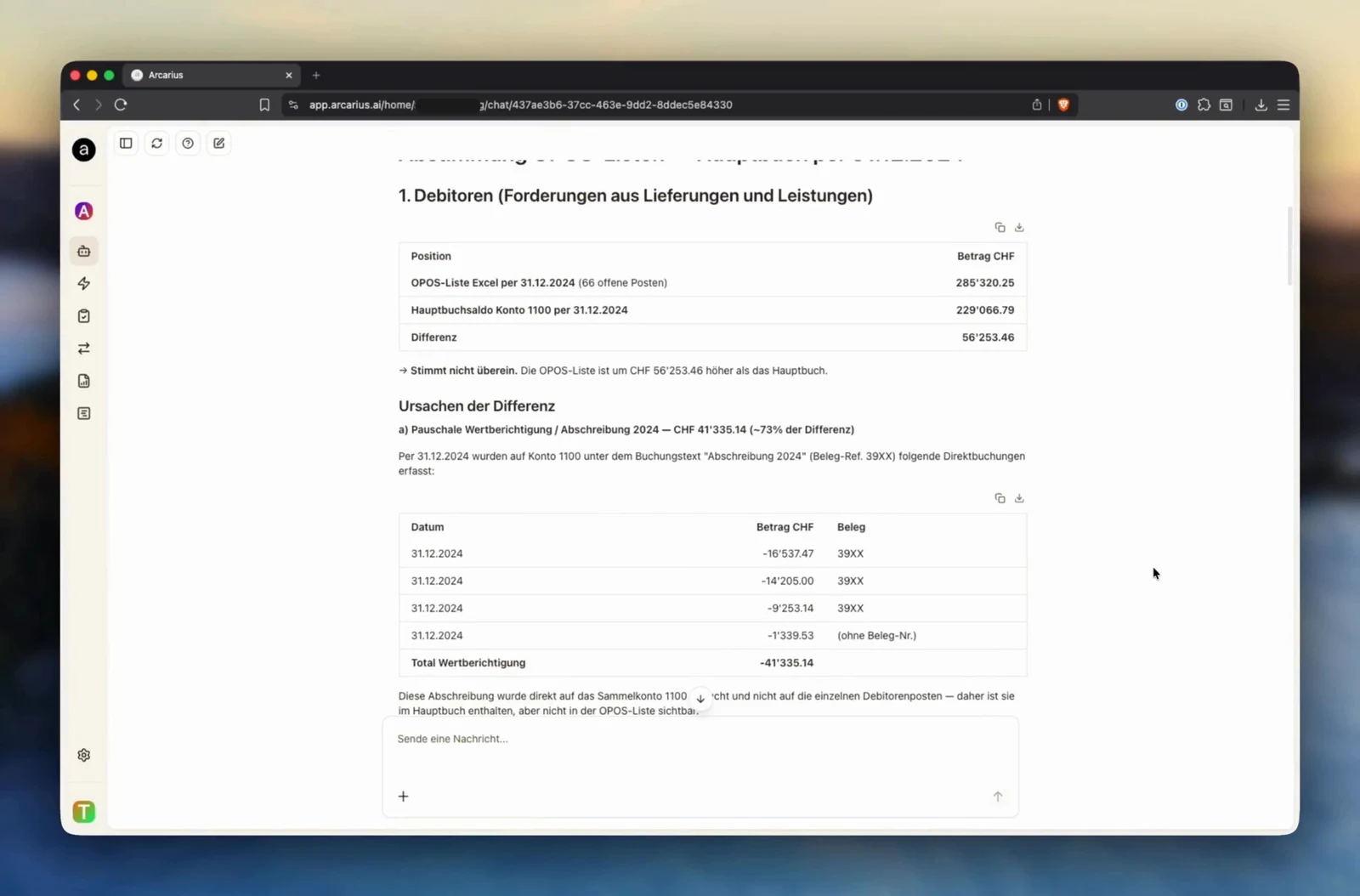The height and width of the screenshot is (896, 1360).
Task: Select the lightning bolt icon in sidebar
Action: pyautogui.click(x=84, y=283)
